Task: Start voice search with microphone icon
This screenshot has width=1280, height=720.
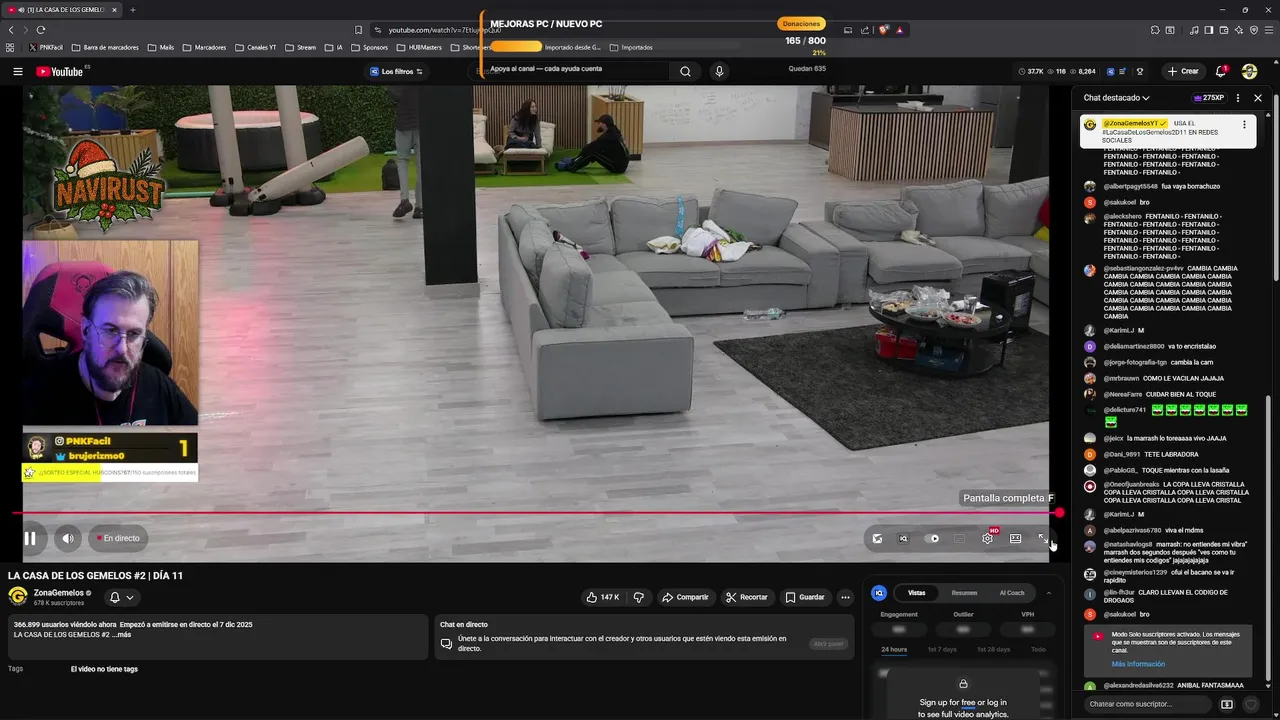Action: click(x=718, y=71)
